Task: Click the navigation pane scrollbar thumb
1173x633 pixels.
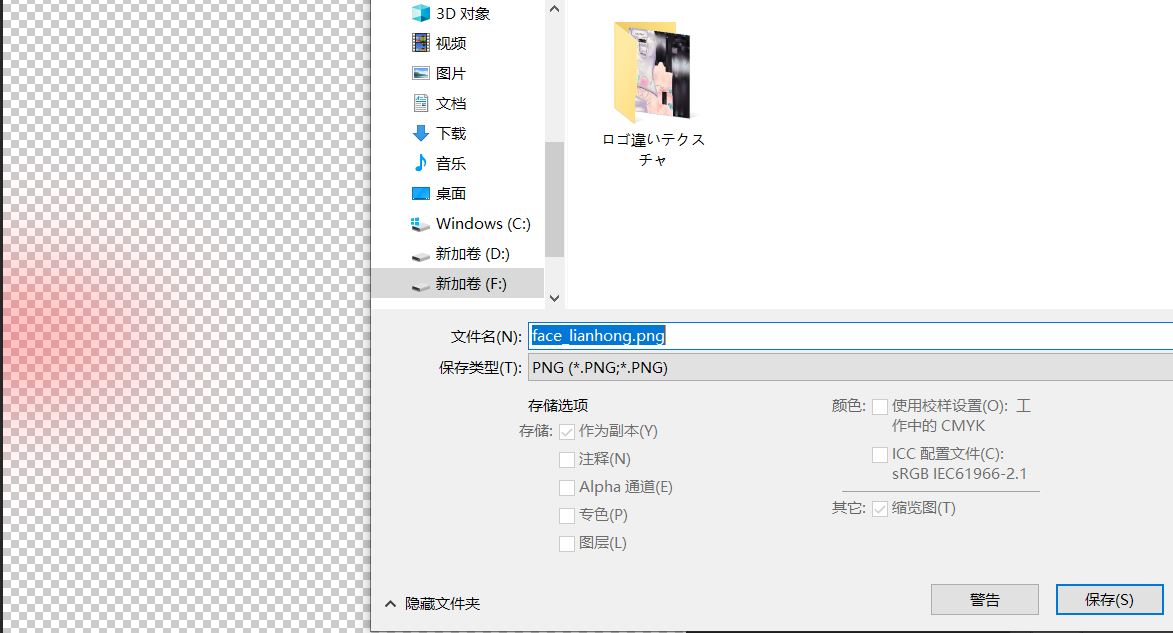Action: [554, 199]
